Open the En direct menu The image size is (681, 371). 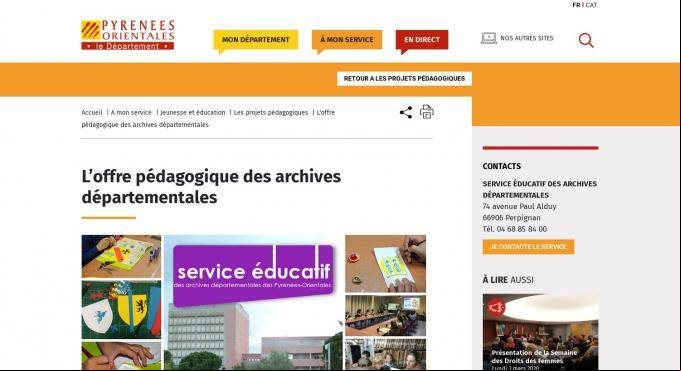tap(422, 40)
